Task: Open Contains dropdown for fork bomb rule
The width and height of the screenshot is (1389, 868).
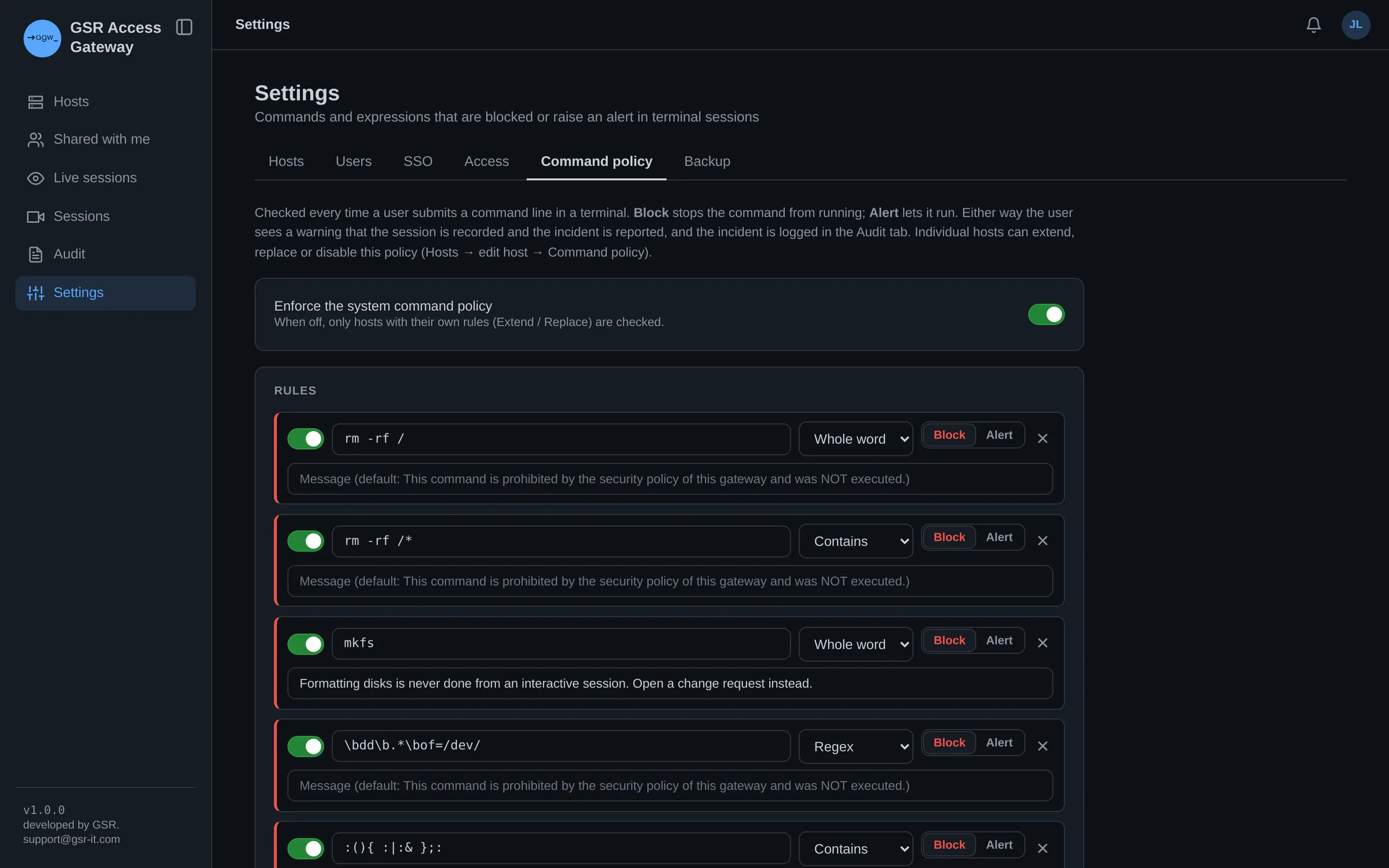Action: coord(855,849)
